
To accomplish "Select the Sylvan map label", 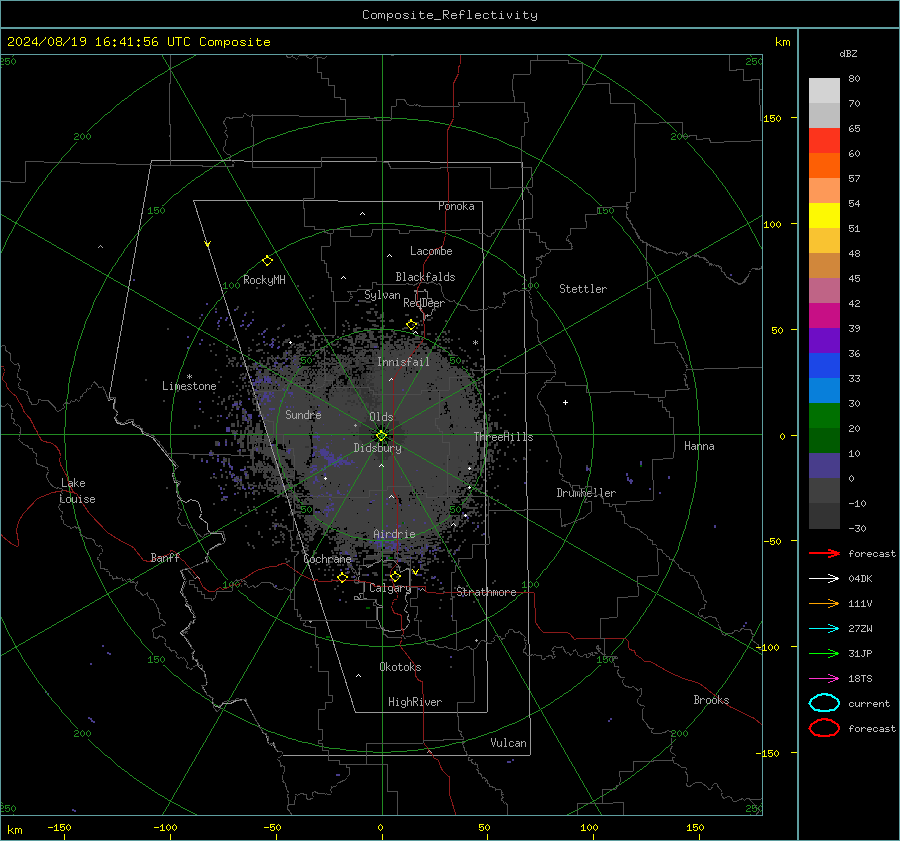I will pos(382,295).
